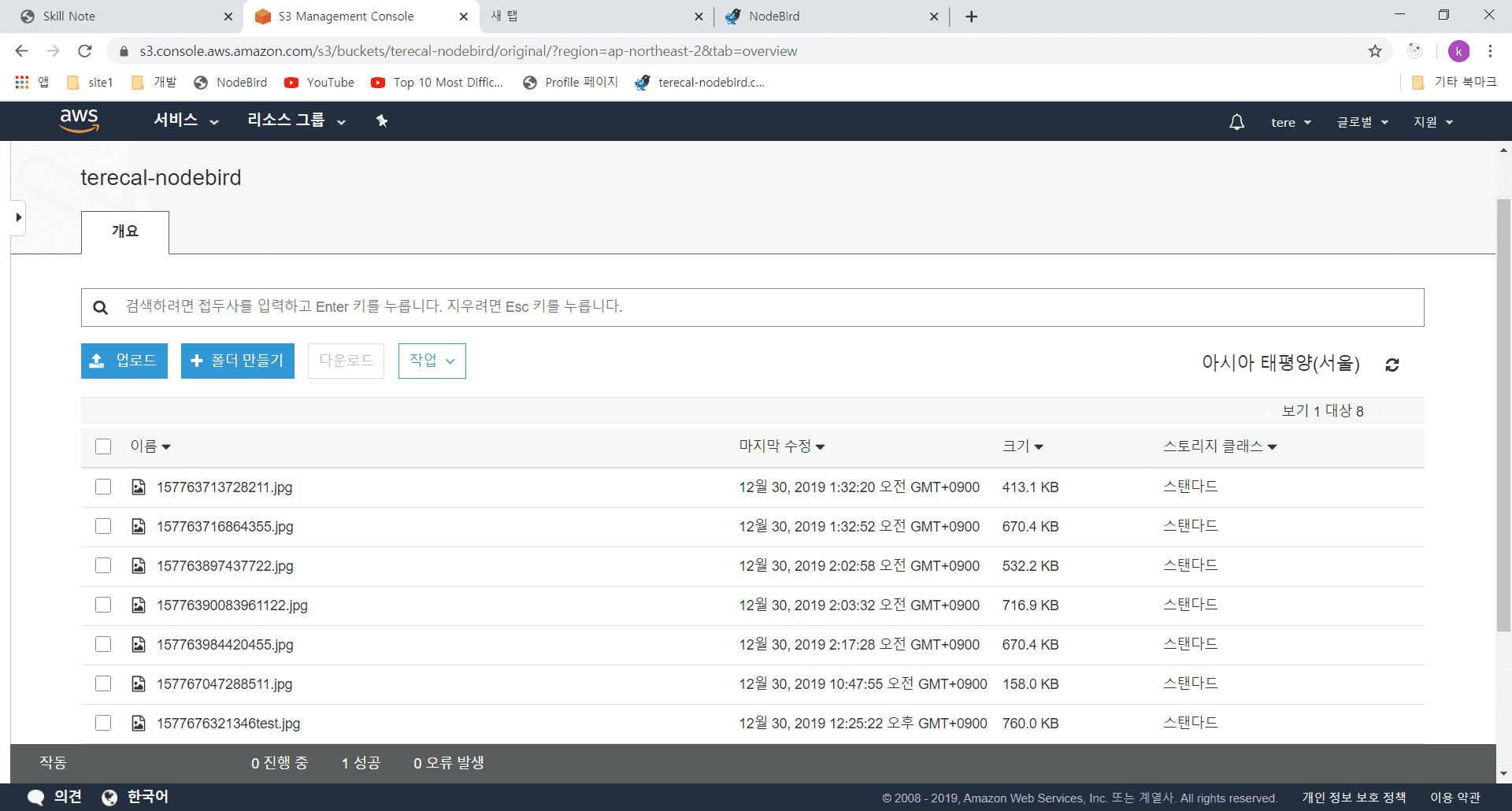
Task: Check the box for 157763713728211.jpg
Action: tap(103, 487)
